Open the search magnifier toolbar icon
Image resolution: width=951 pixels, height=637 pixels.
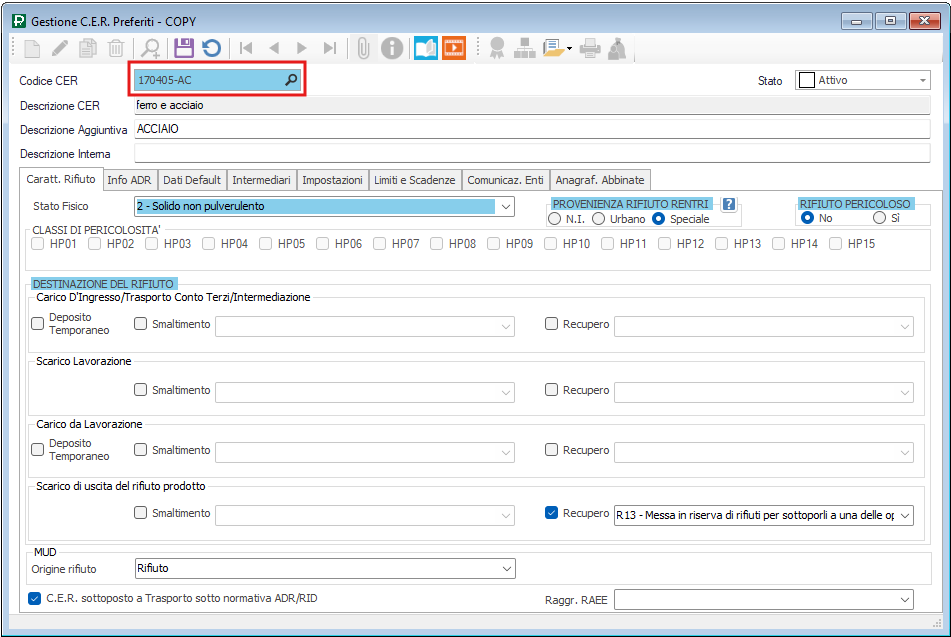151,47
